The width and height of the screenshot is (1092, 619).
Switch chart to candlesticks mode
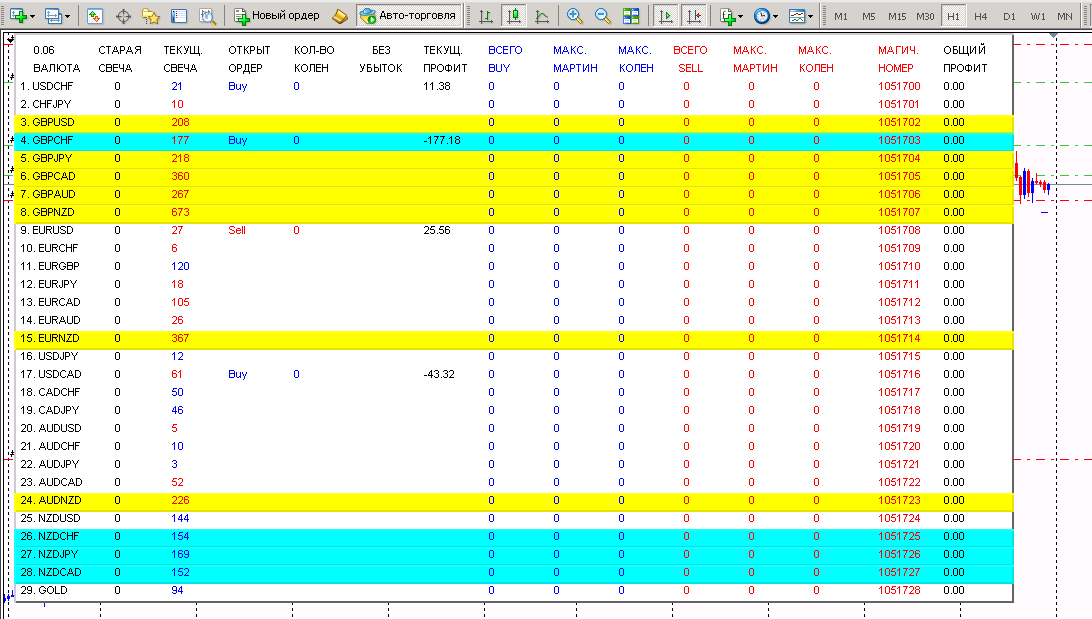point(514,16)
